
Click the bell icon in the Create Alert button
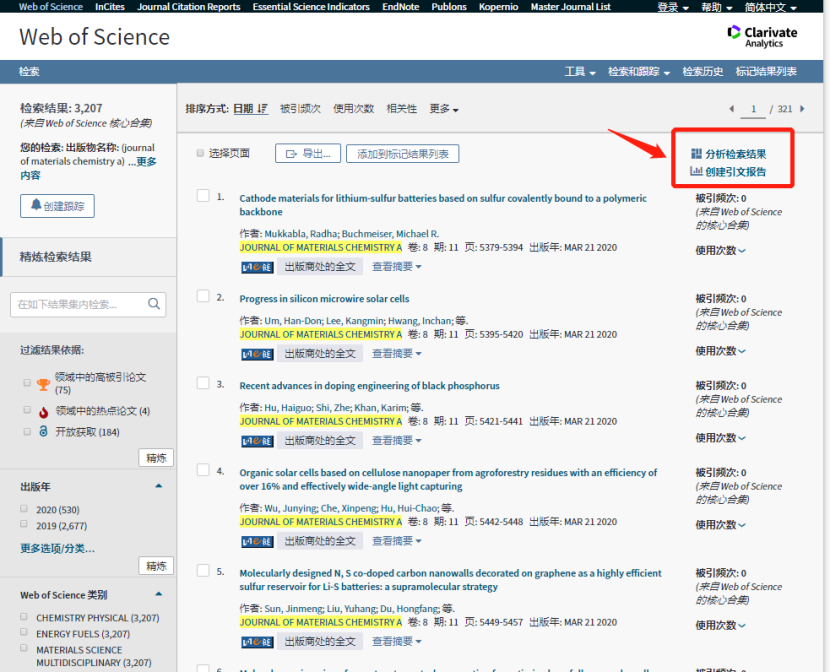click(x=36, y=205)
